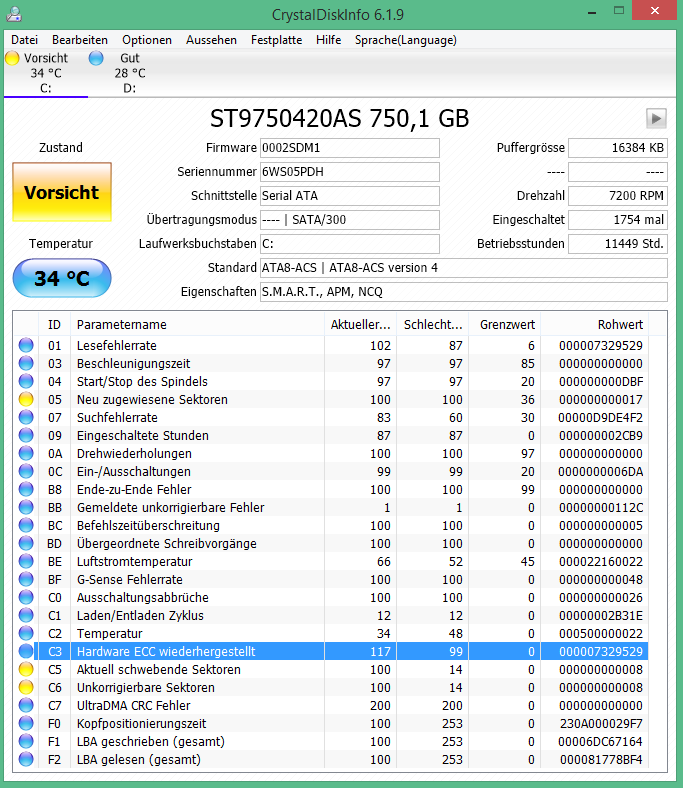Screen dimensions: 683x788
Task: Open the Sprache(Language) menu
Action: (406, 40)
